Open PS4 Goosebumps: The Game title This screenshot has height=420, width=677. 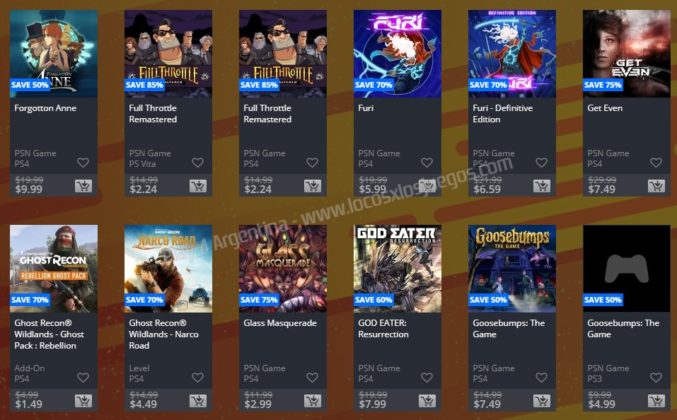point(509,328)
